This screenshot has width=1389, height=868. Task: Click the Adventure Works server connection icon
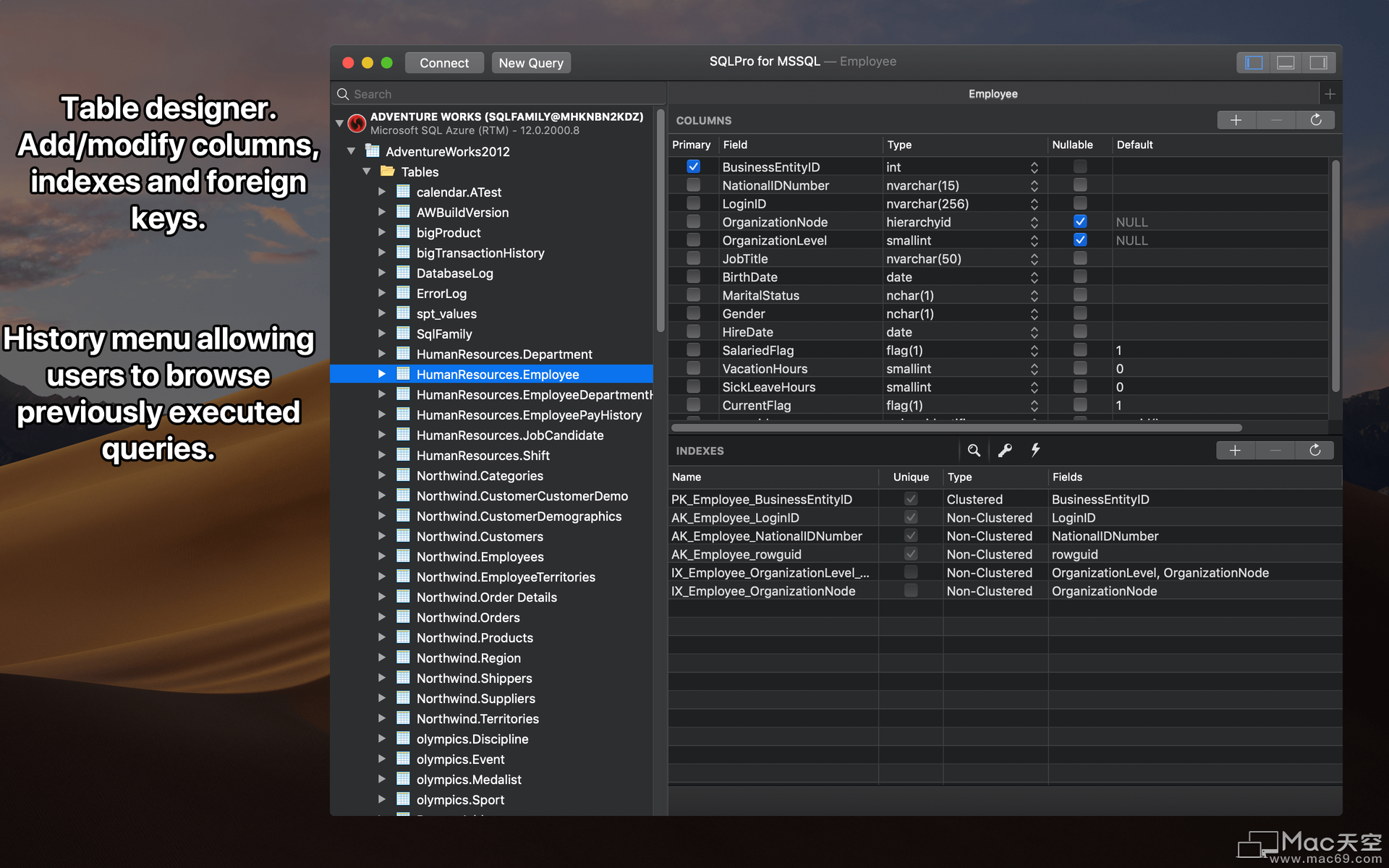[x=357, y=123]
